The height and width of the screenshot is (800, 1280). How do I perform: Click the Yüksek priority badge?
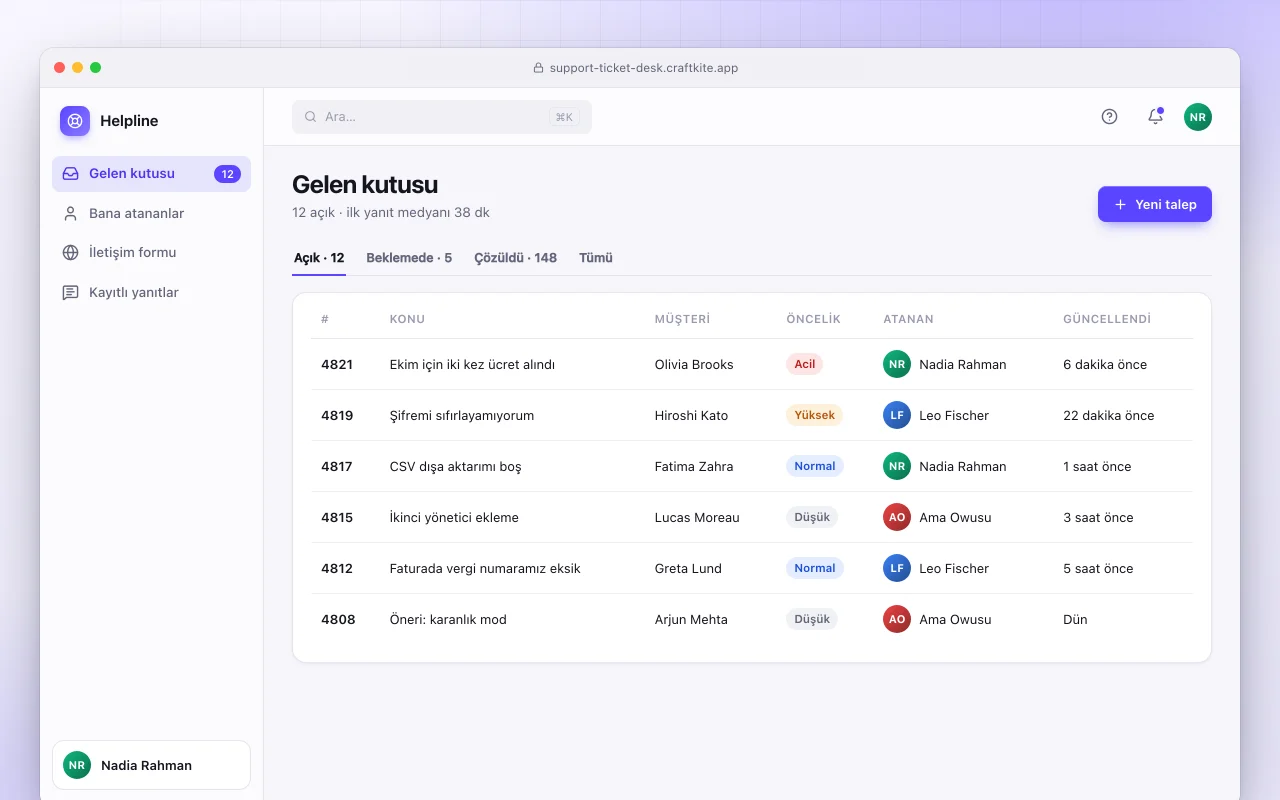pyautogui.click(x=815, y=415)
